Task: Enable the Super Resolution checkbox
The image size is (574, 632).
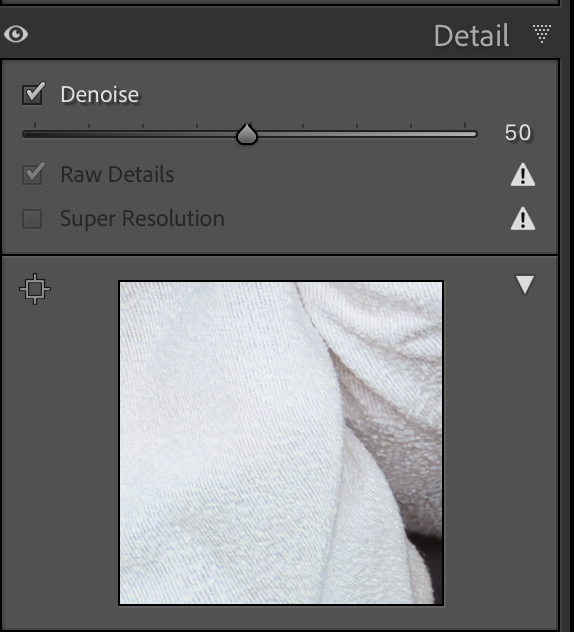Action: click(x=32, y=219)
